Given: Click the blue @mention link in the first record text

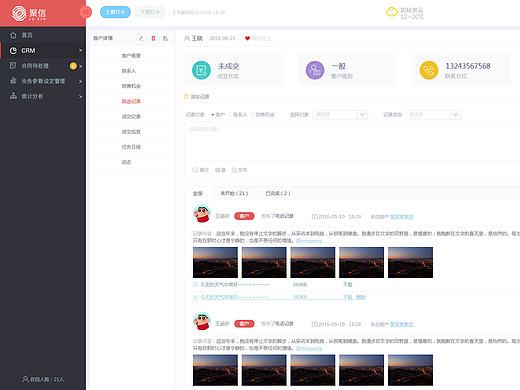Looking at the screenshot, I should [309, 241].
